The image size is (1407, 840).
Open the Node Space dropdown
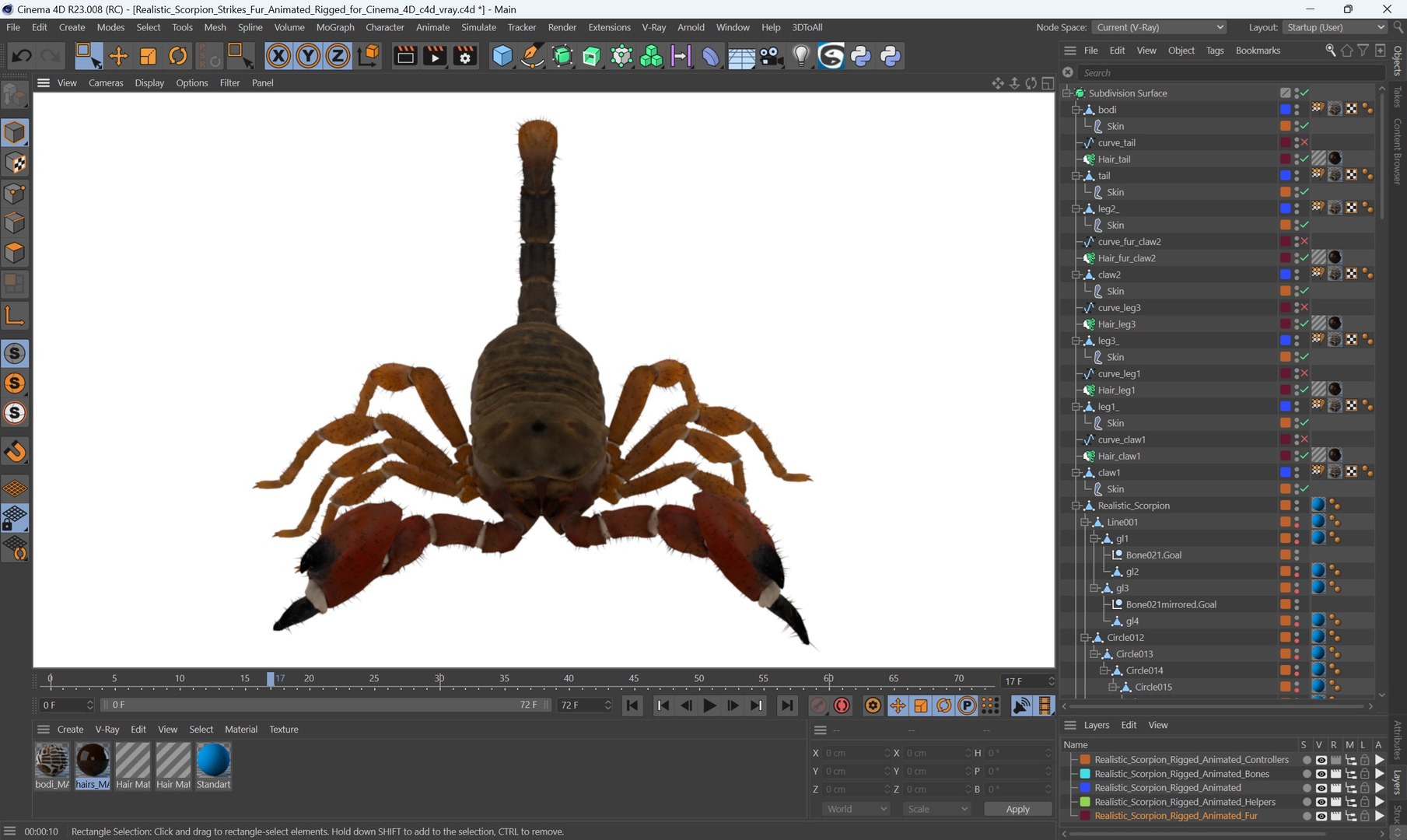pyautogui.click(x=1160, y=27)
